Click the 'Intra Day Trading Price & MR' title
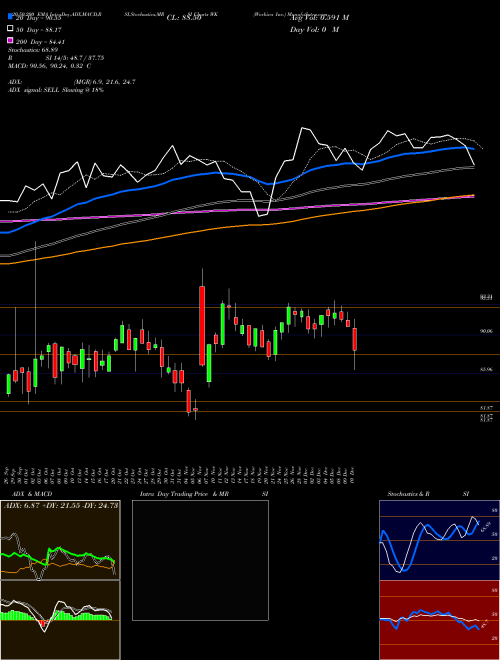Screen dimensions: 500x660 pos(184,494)
